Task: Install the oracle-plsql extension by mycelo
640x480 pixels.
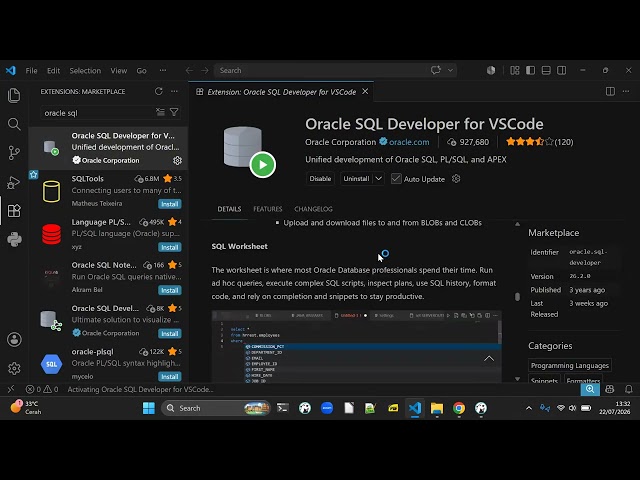Action: (169, 376)
